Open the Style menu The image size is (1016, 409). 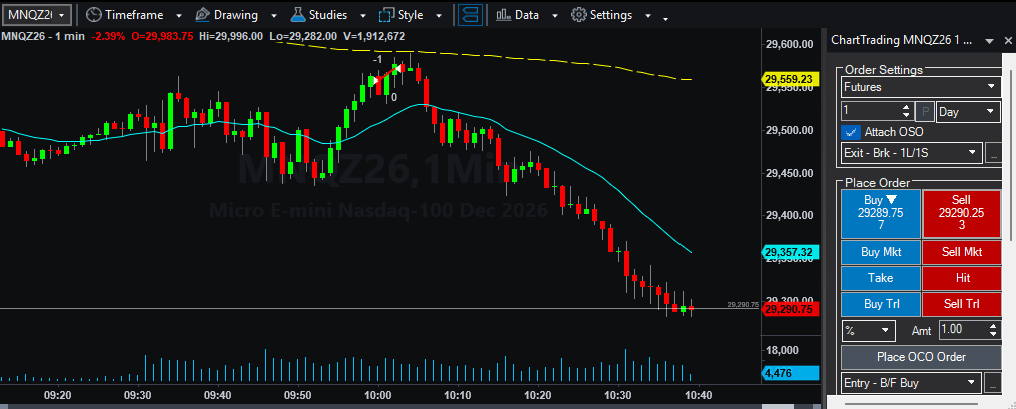(x=401, y=14)
